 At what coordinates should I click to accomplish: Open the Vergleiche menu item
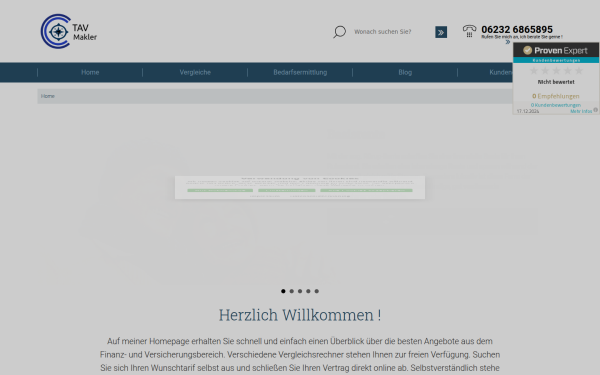coord(195,72)
